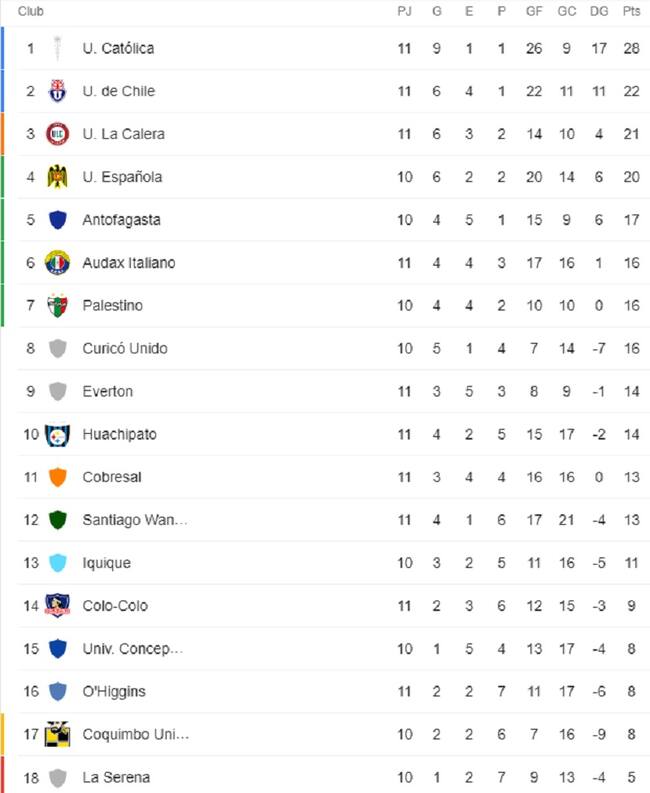Click the Palestino club crest
The image size is (650, 793).
coord(57,305)
